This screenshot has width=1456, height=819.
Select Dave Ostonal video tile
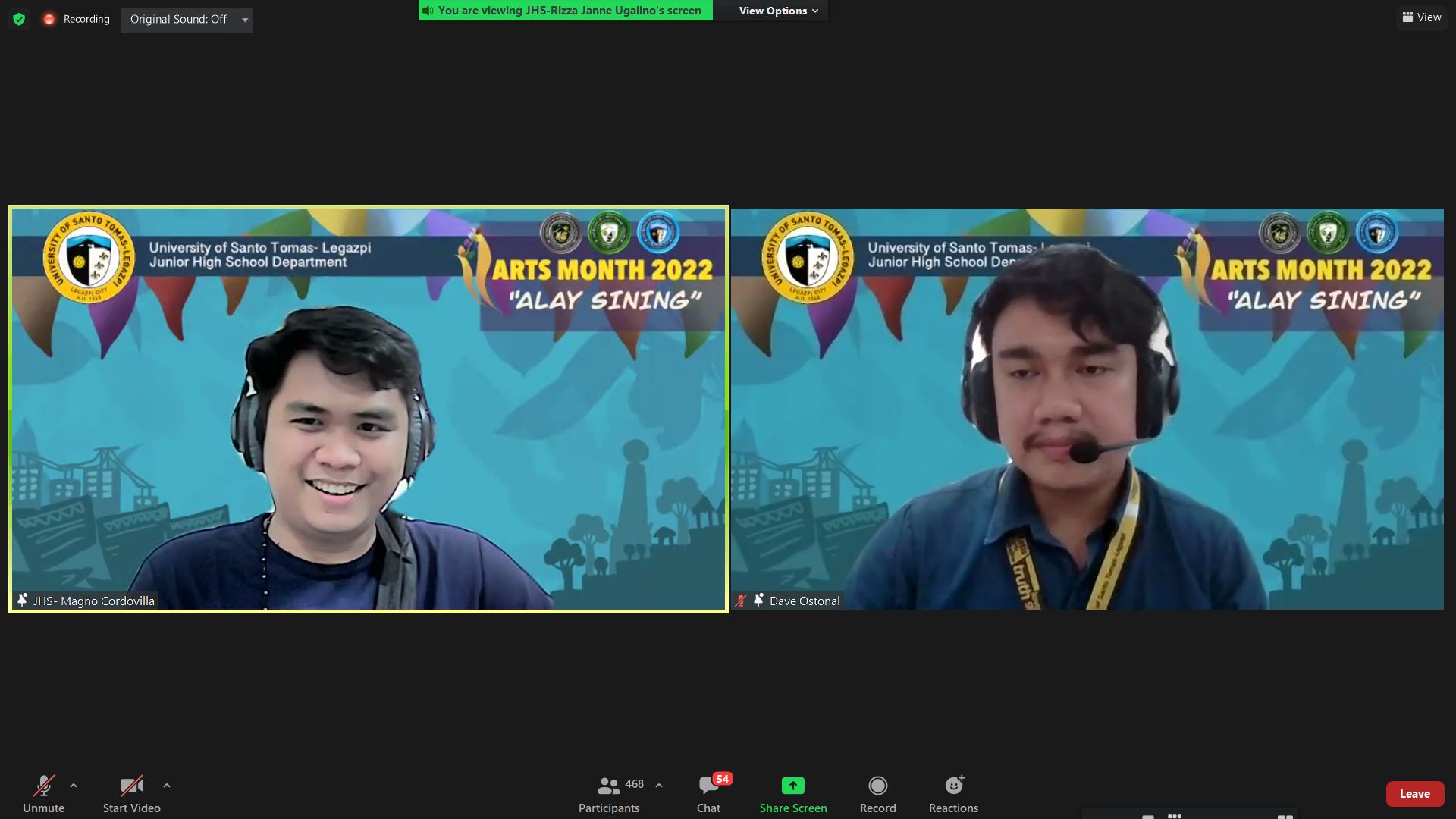[1087, 409]
